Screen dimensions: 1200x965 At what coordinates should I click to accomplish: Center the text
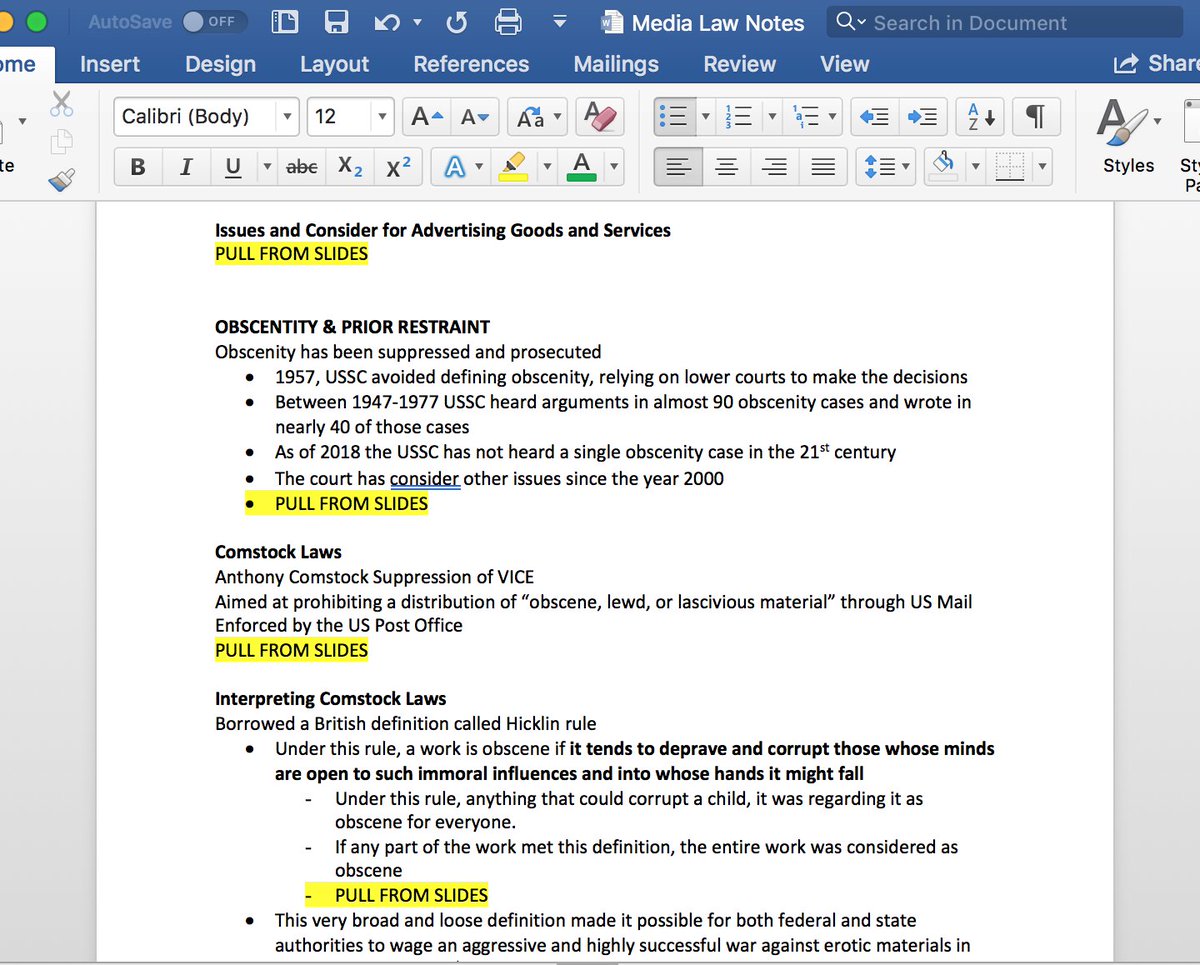click(727, 167)
